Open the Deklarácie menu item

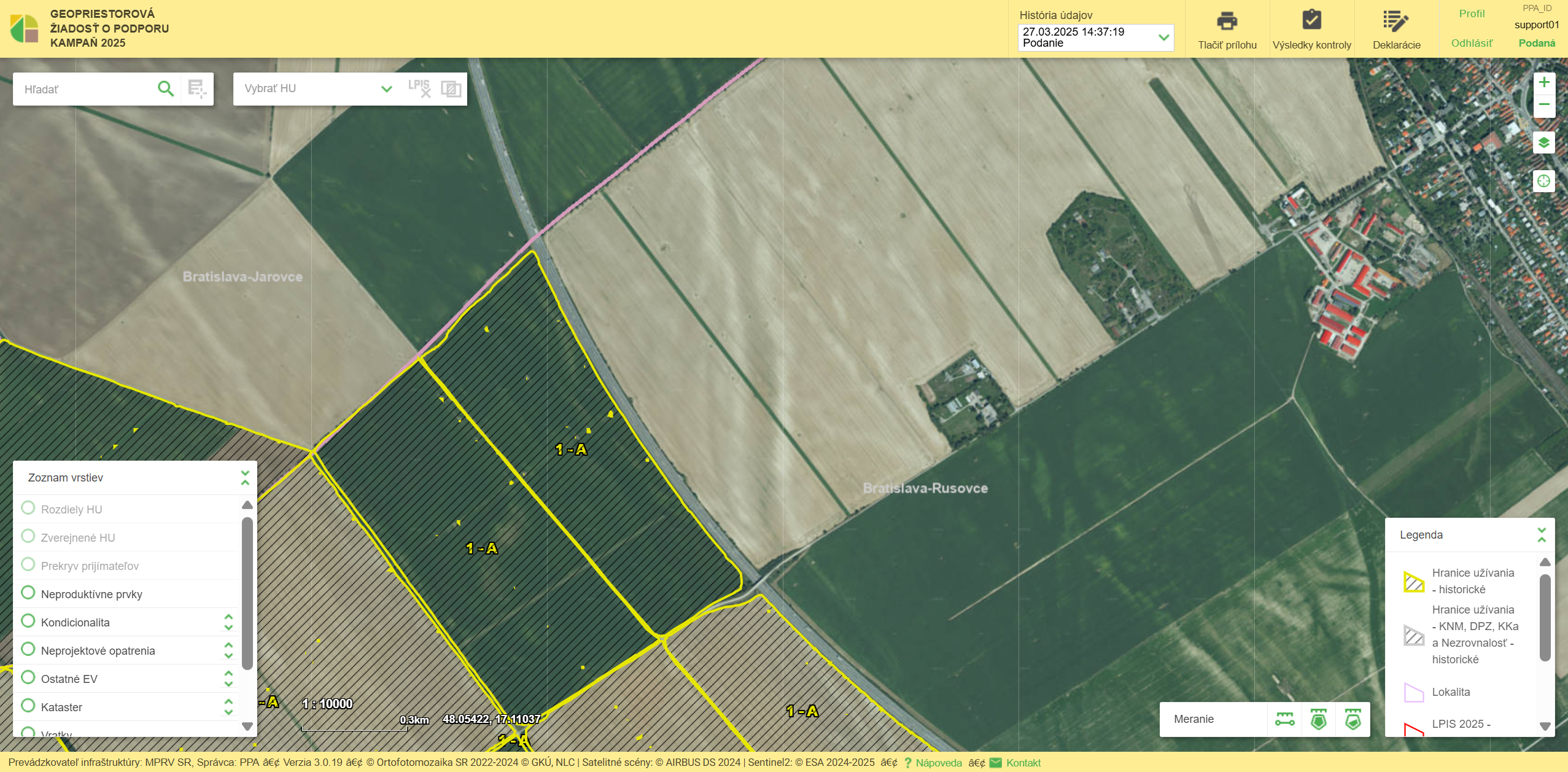[x=1395, y=28]
